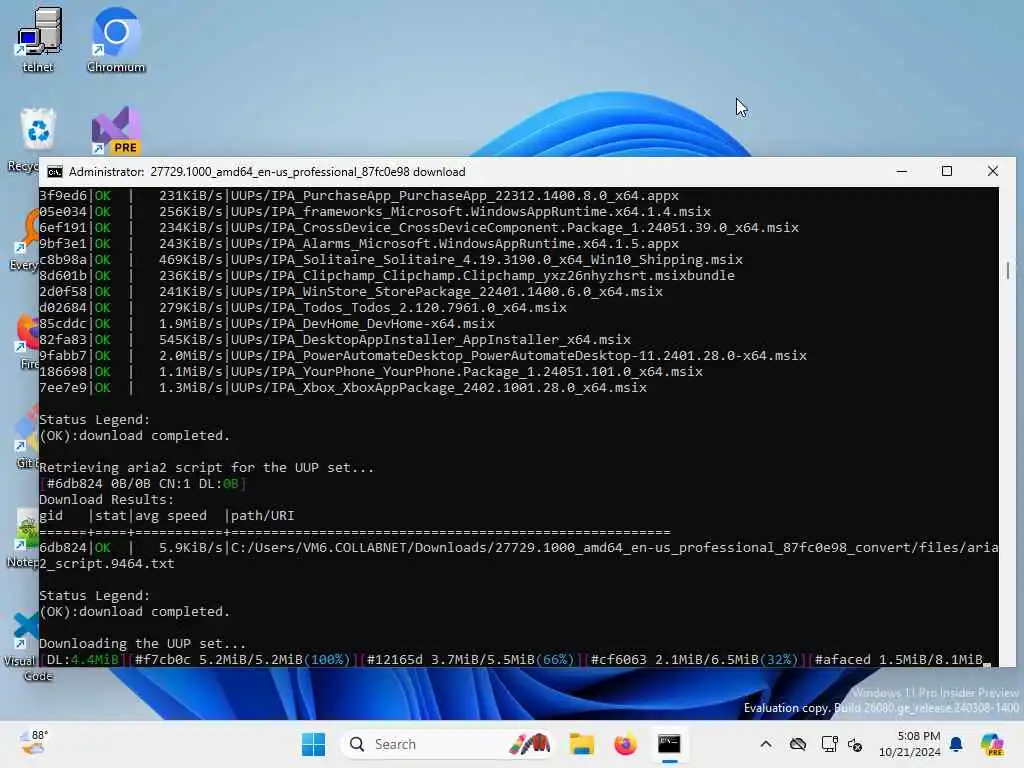Open the weather widget showing 88°
The image size is (1024, 768).
point(33,744)
